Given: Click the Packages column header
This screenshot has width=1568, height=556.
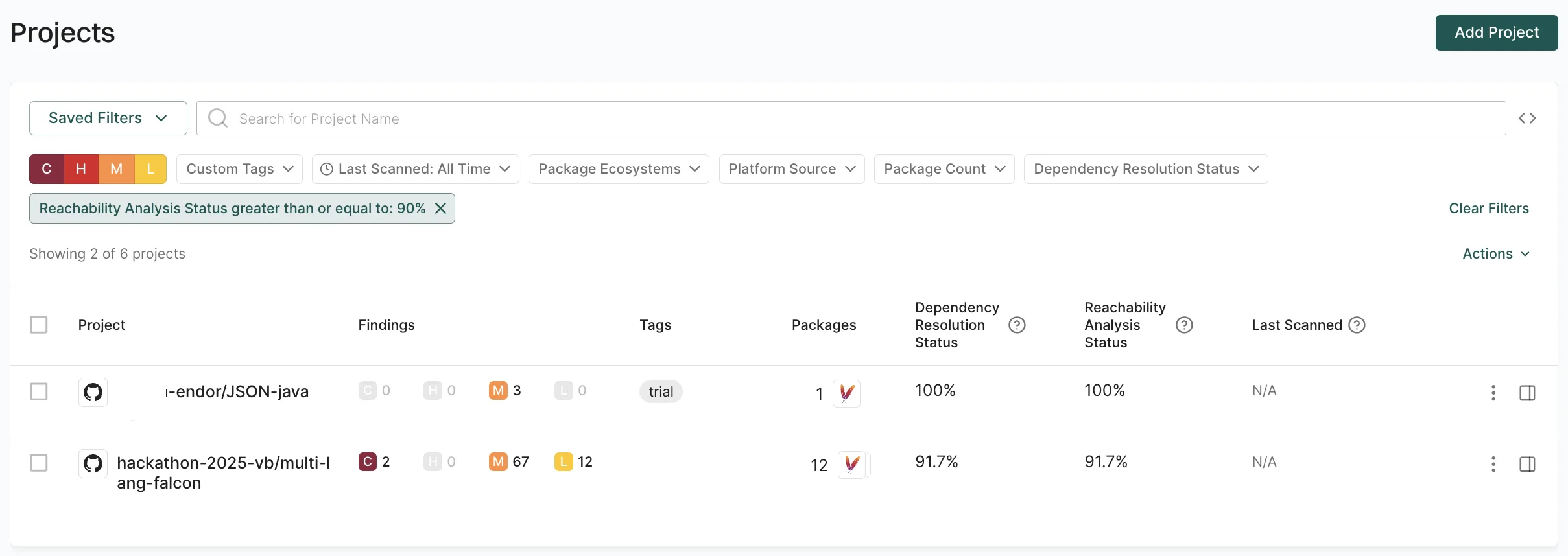Looking at the screenshot, I should (x=824, y=325).
